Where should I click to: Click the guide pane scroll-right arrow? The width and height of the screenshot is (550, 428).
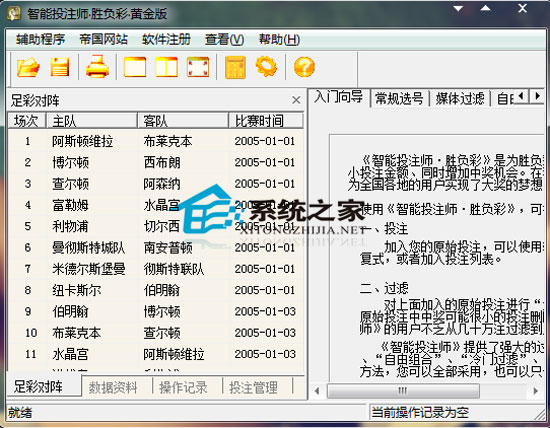(x=536, y=390)
